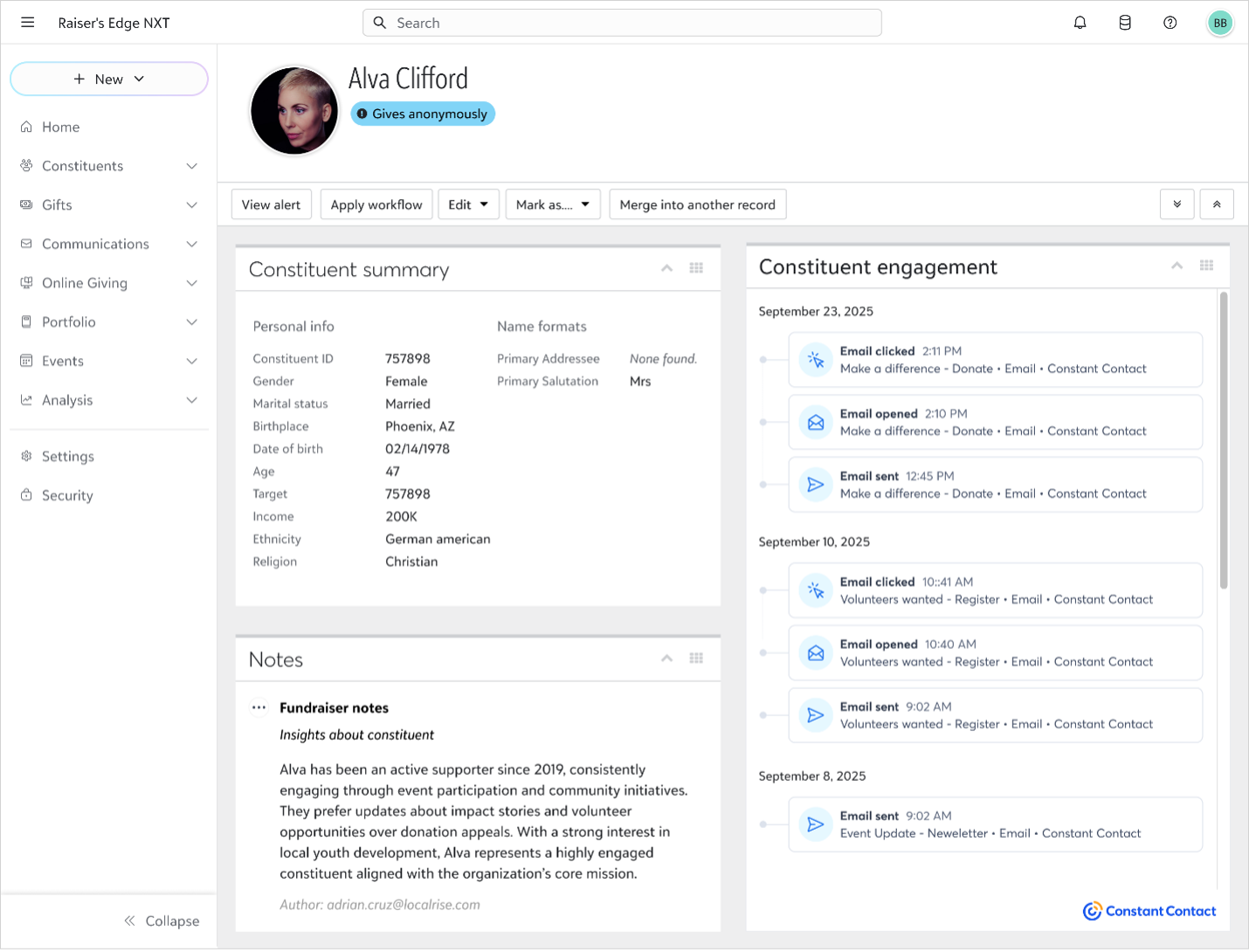Collapse the sidebar navigation
This screenshot has width=1249, height=952.
tap(162, 921)
